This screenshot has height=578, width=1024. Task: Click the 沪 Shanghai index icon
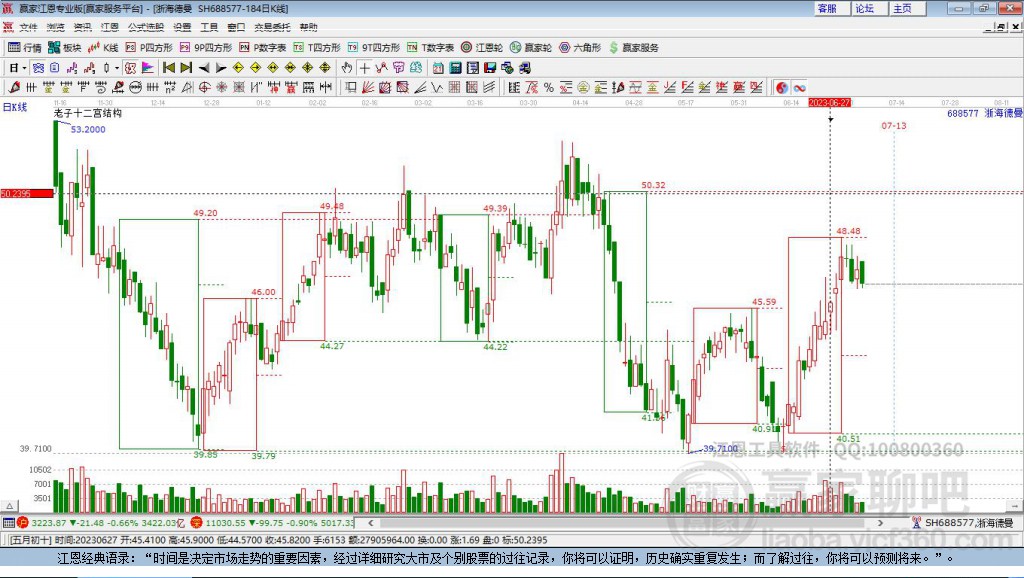[23, 522]
